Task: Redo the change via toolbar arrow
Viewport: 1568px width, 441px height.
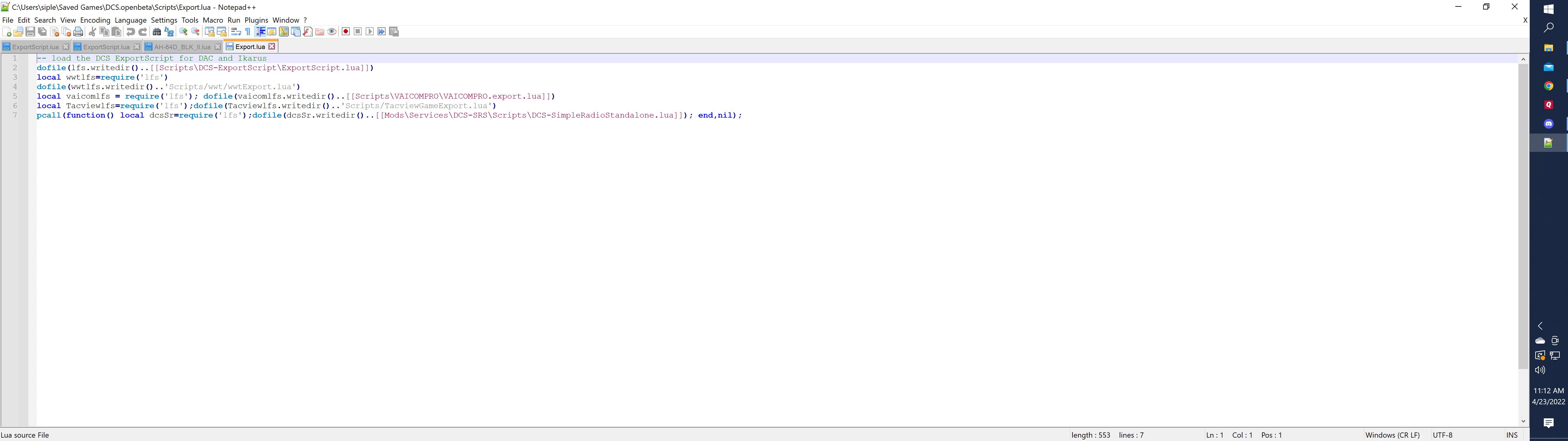Action: (x=143, y=32)
